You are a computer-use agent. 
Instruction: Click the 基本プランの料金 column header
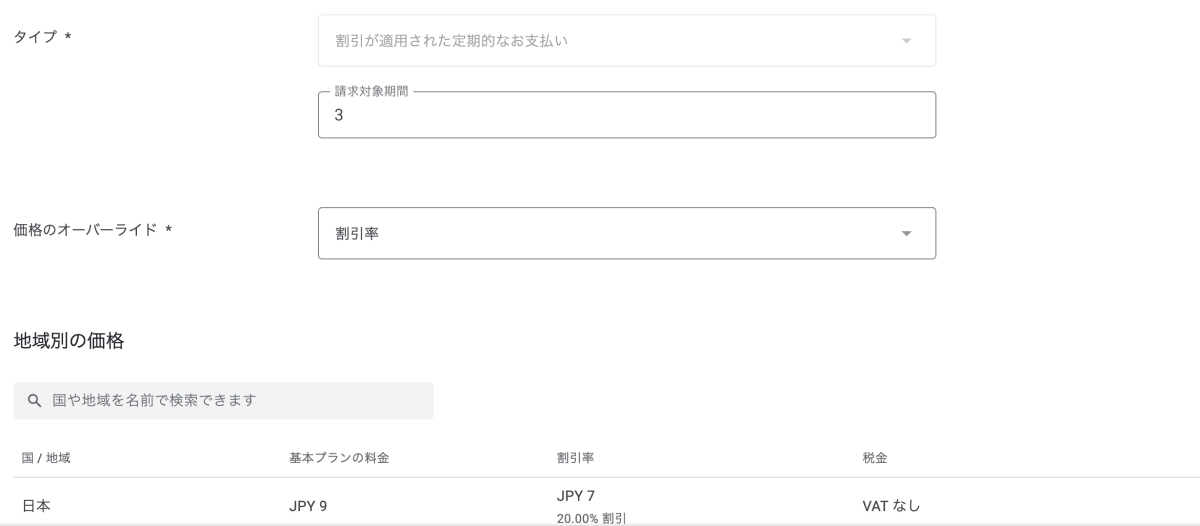coord(339,458)
